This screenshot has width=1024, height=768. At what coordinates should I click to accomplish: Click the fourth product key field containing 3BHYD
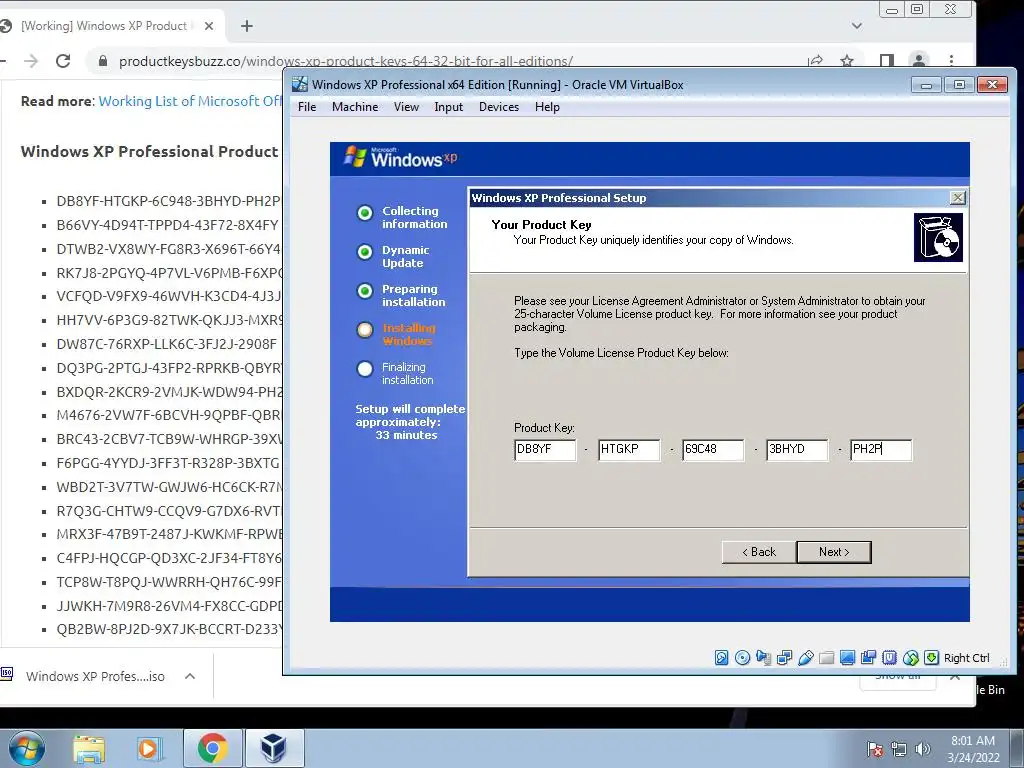tap(797, 449)
